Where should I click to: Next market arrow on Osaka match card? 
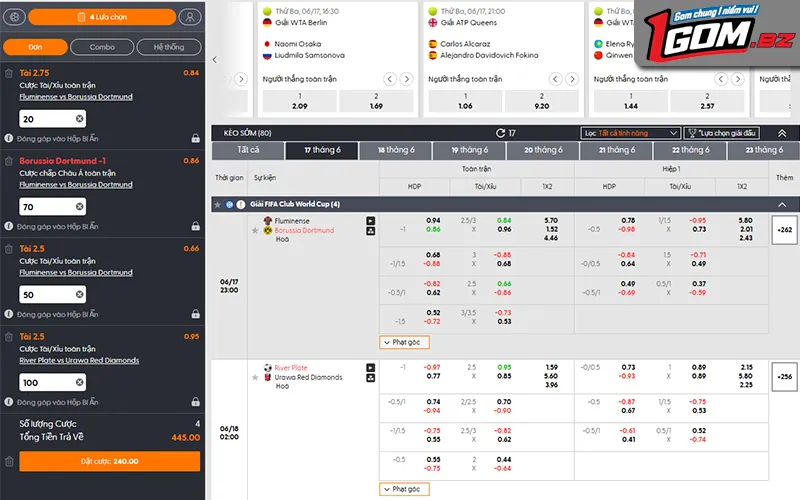[407, 79]
